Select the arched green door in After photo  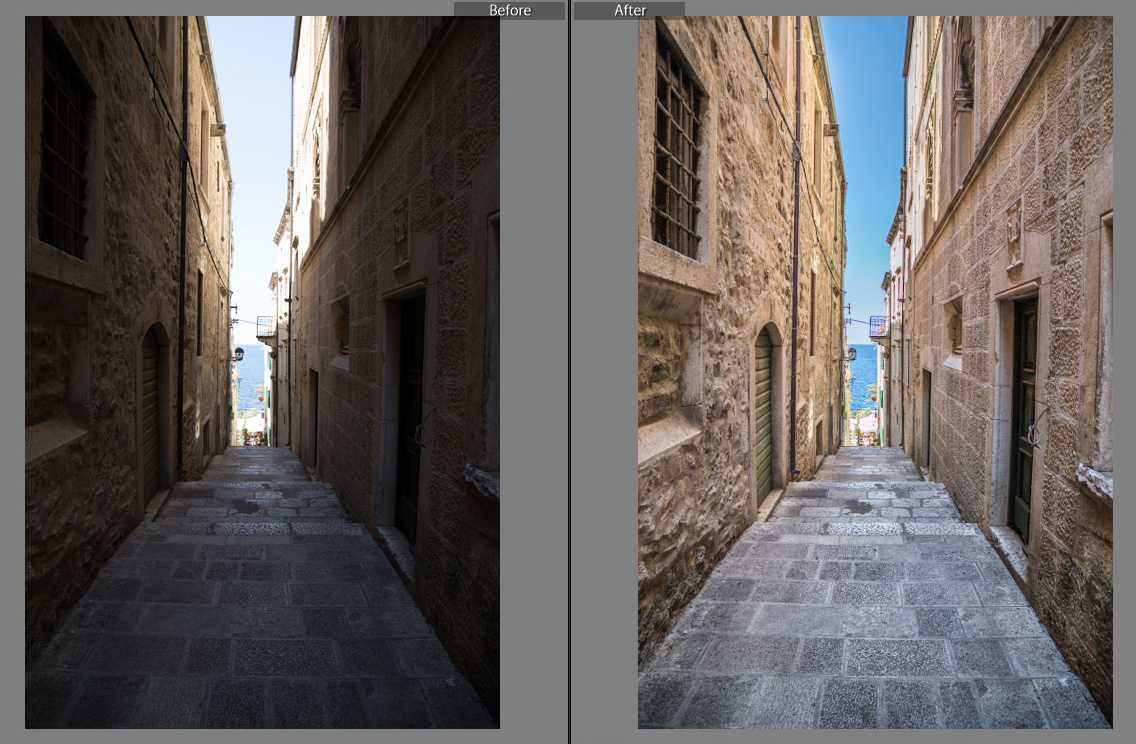click(x=765, y=415)
